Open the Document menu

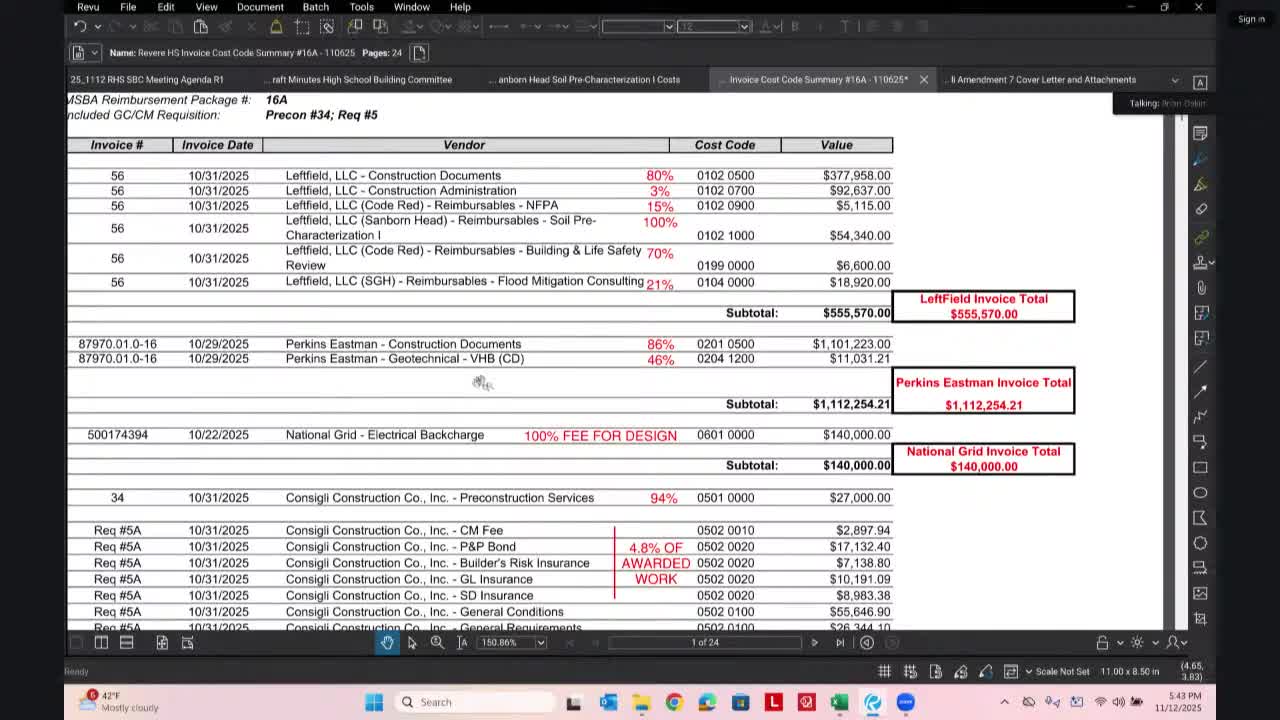[x=260, y=7]
